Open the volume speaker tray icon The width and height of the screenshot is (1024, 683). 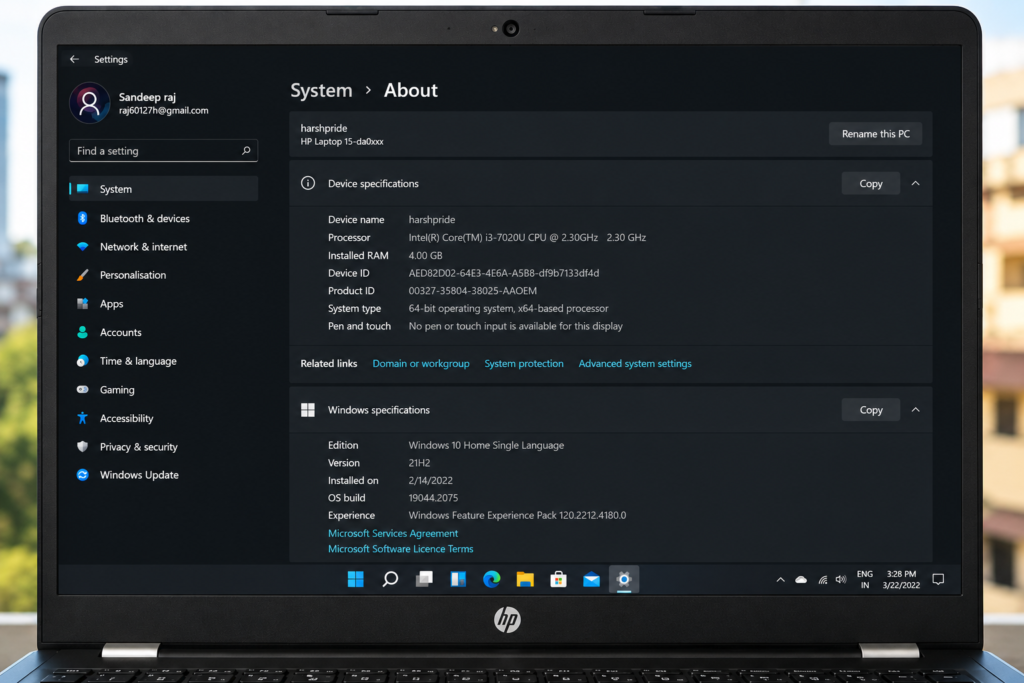click(841, 580)
